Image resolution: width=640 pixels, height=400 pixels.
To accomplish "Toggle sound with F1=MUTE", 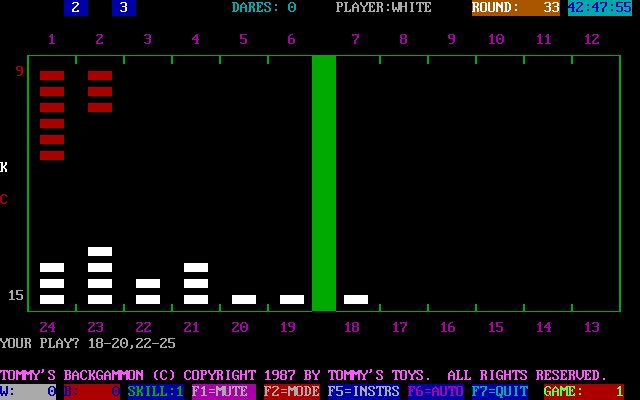I will pos(224,391).
